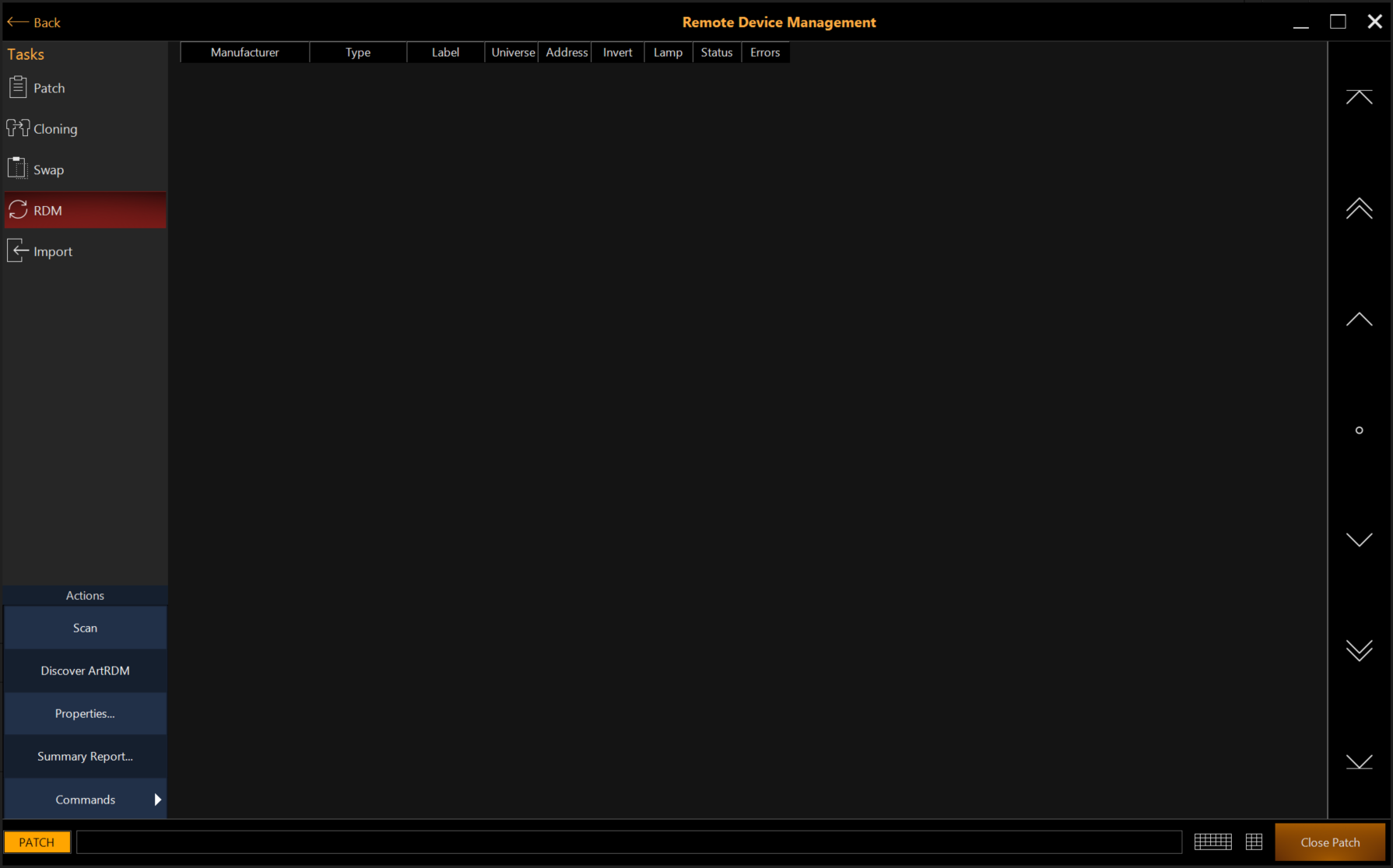Open the numeric keypad grid icon
This screenshot has width=1393, height=868.
1254,842
